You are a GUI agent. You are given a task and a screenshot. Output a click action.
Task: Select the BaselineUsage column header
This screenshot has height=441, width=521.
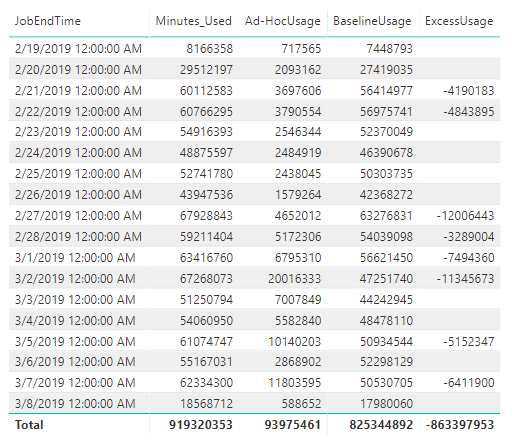(372, 21)
